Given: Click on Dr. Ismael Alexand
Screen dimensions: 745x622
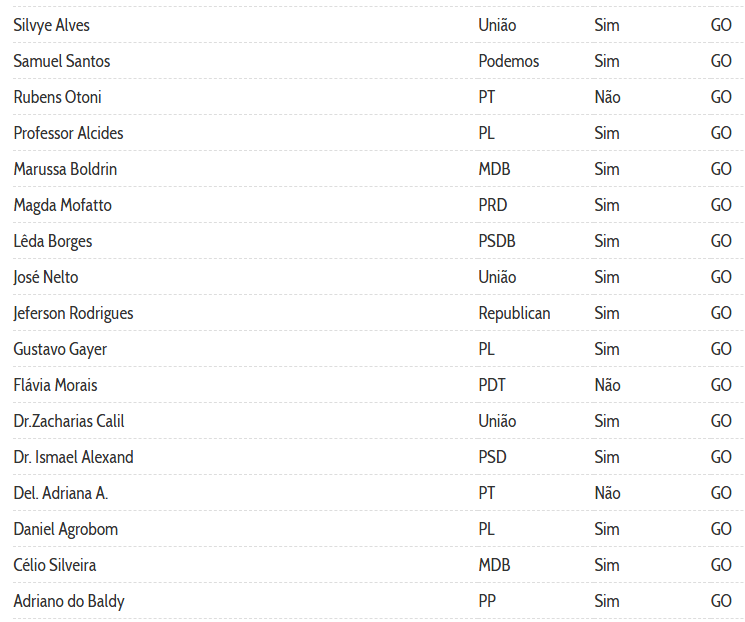Looking at the screenshot, I should pyautogui.click(x=73, y=457).
